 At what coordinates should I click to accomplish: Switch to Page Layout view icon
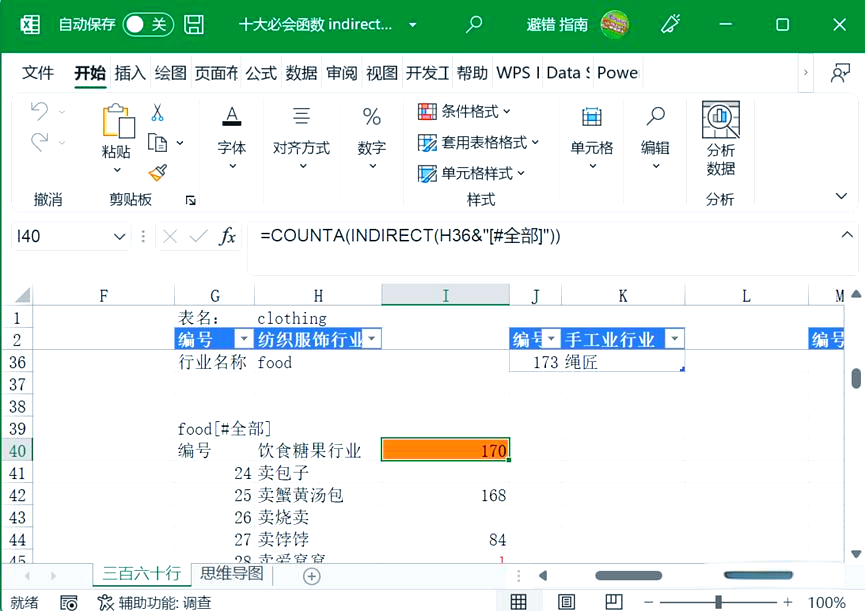[566, 602]
